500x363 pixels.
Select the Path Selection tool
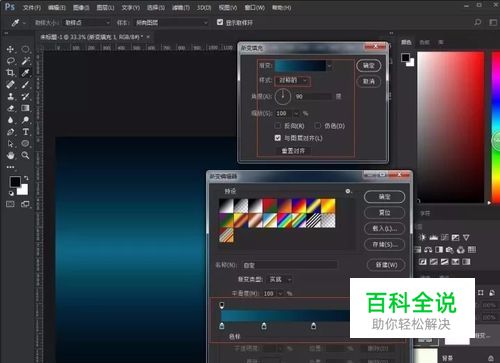(10, 144)
